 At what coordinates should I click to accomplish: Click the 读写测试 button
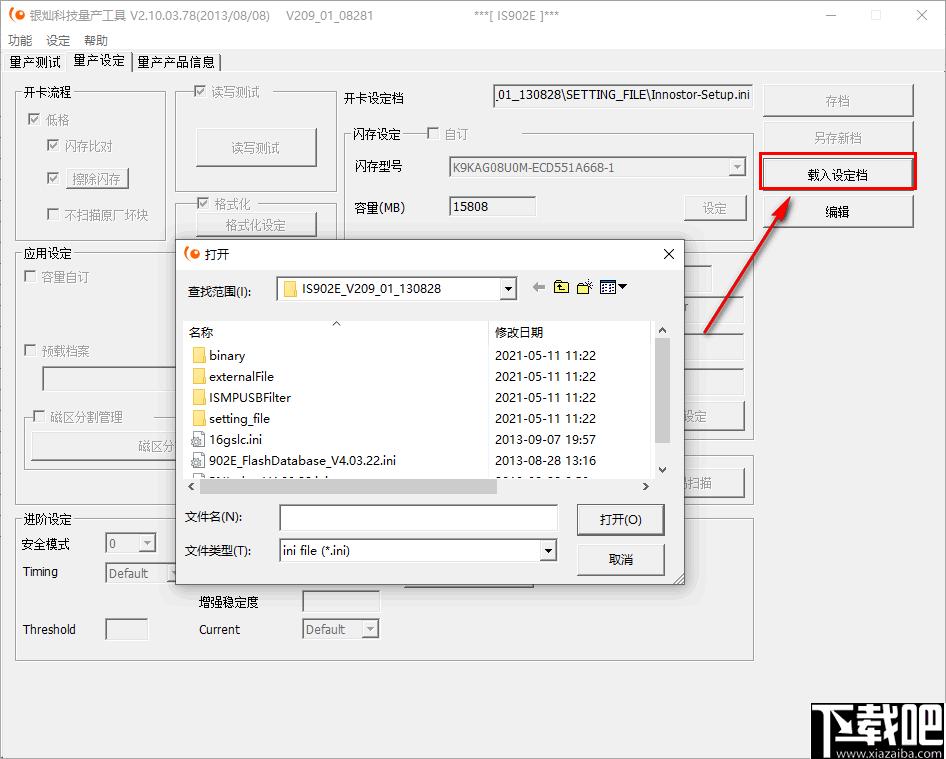(x=256, y=147)
